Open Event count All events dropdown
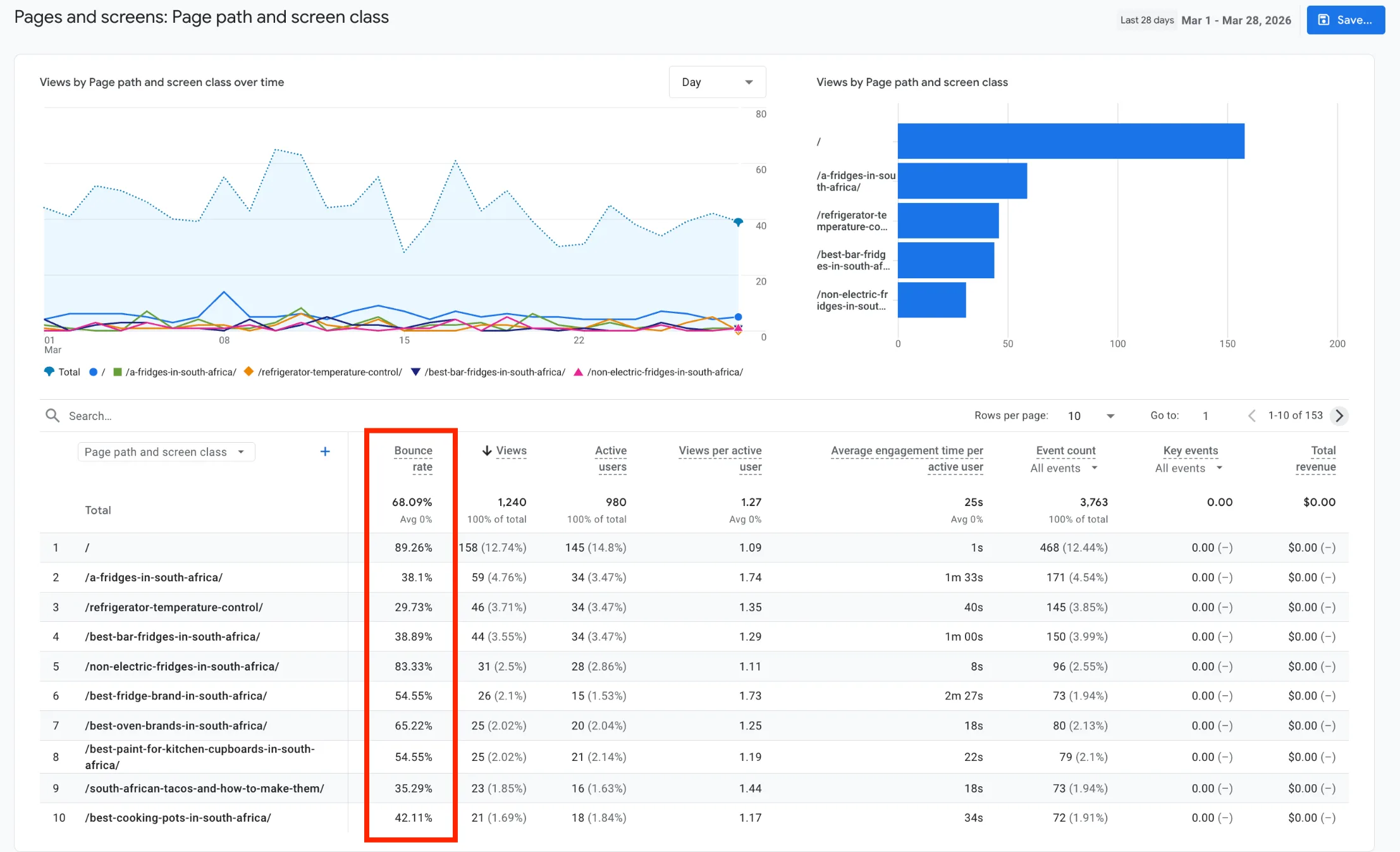Screen dimensions: 1400x852 pos(1064,468)
